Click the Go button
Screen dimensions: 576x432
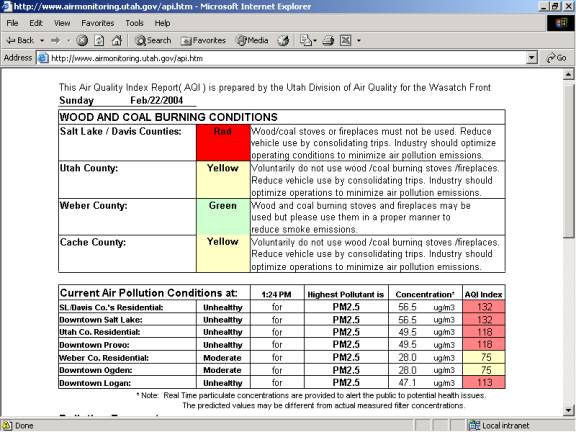(x=557, y=58)
